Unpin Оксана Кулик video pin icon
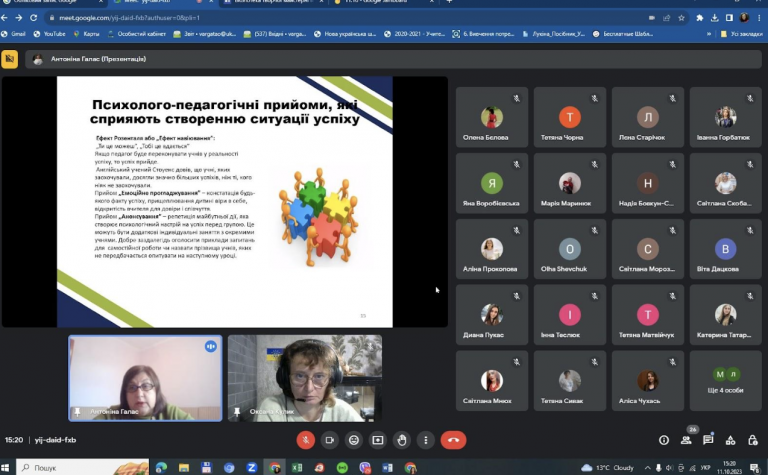 (x=237, y=412)
